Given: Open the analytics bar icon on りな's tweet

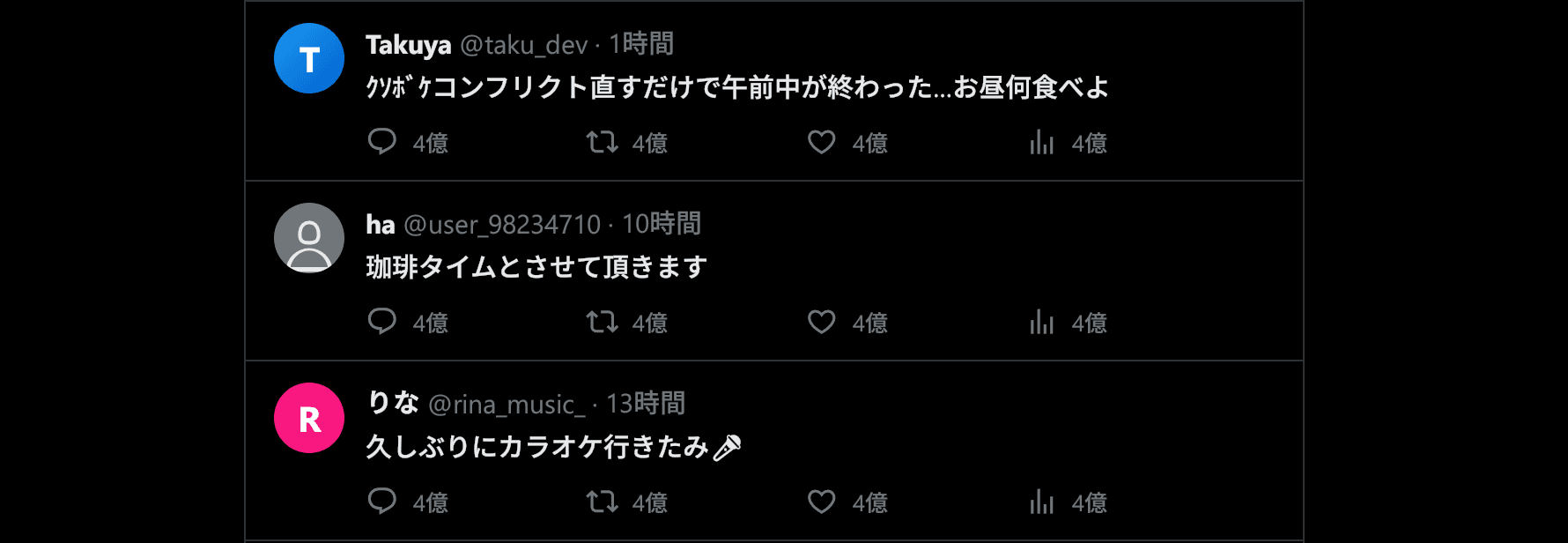Looking at the screenshot, I should 1042,502.
